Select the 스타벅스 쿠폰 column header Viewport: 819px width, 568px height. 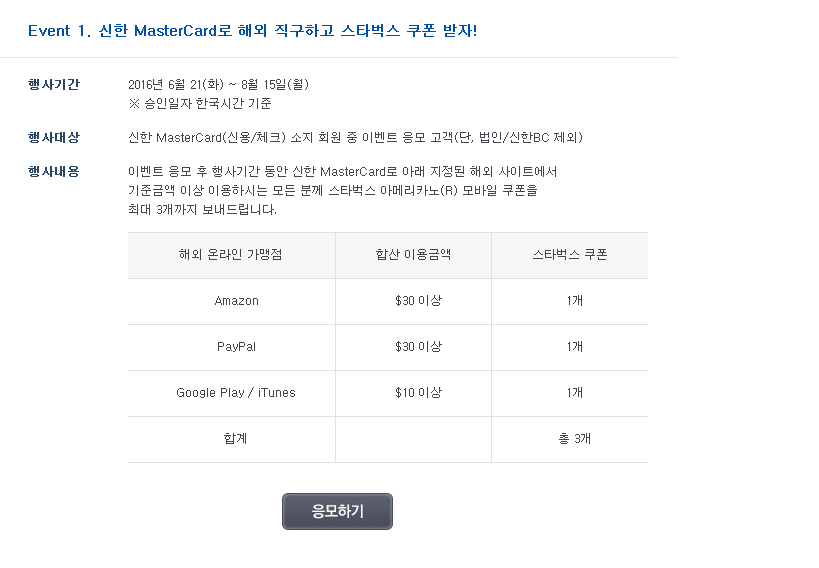coord(569,255)
